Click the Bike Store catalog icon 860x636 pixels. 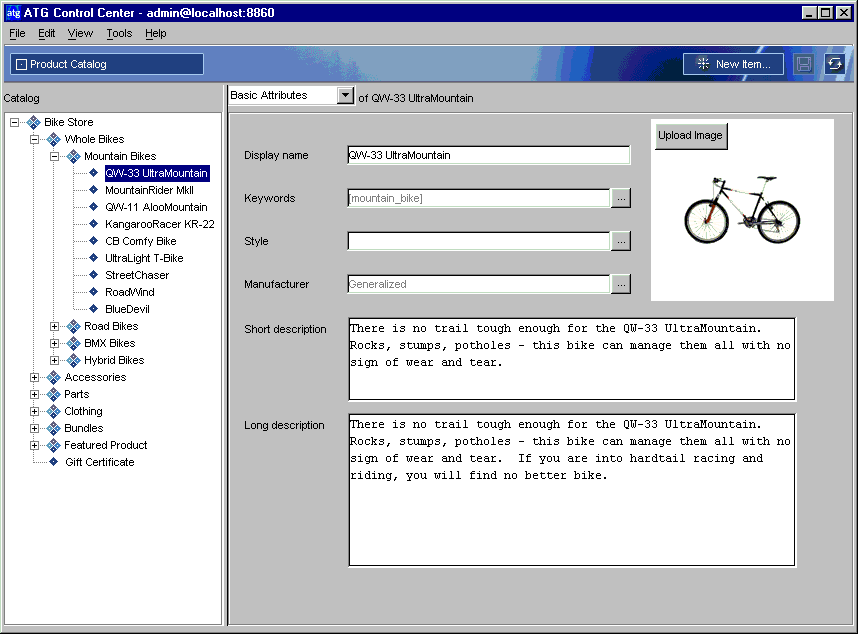[x=33, y=122]
